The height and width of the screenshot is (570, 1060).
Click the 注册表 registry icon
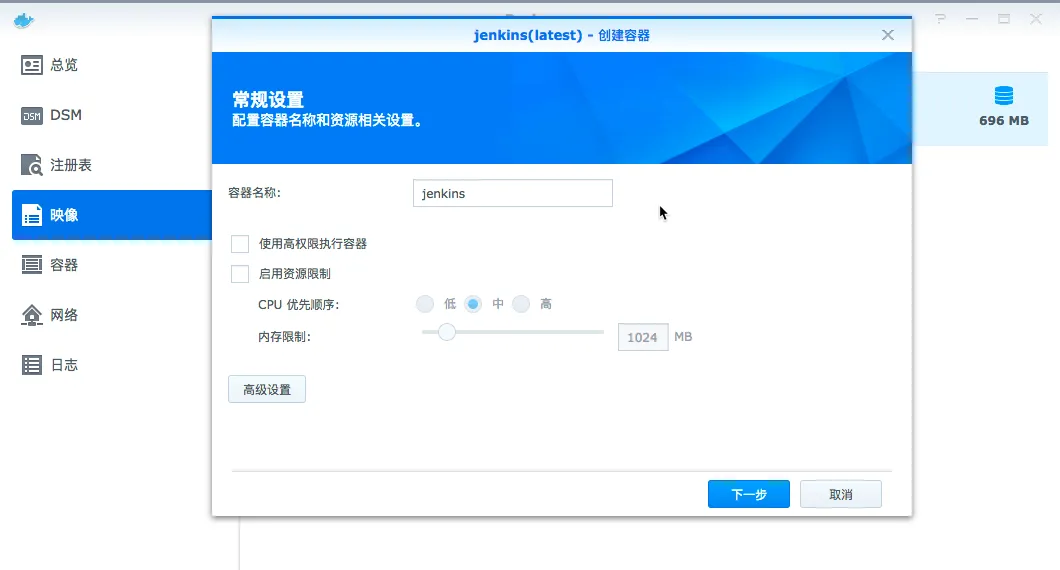32,165
